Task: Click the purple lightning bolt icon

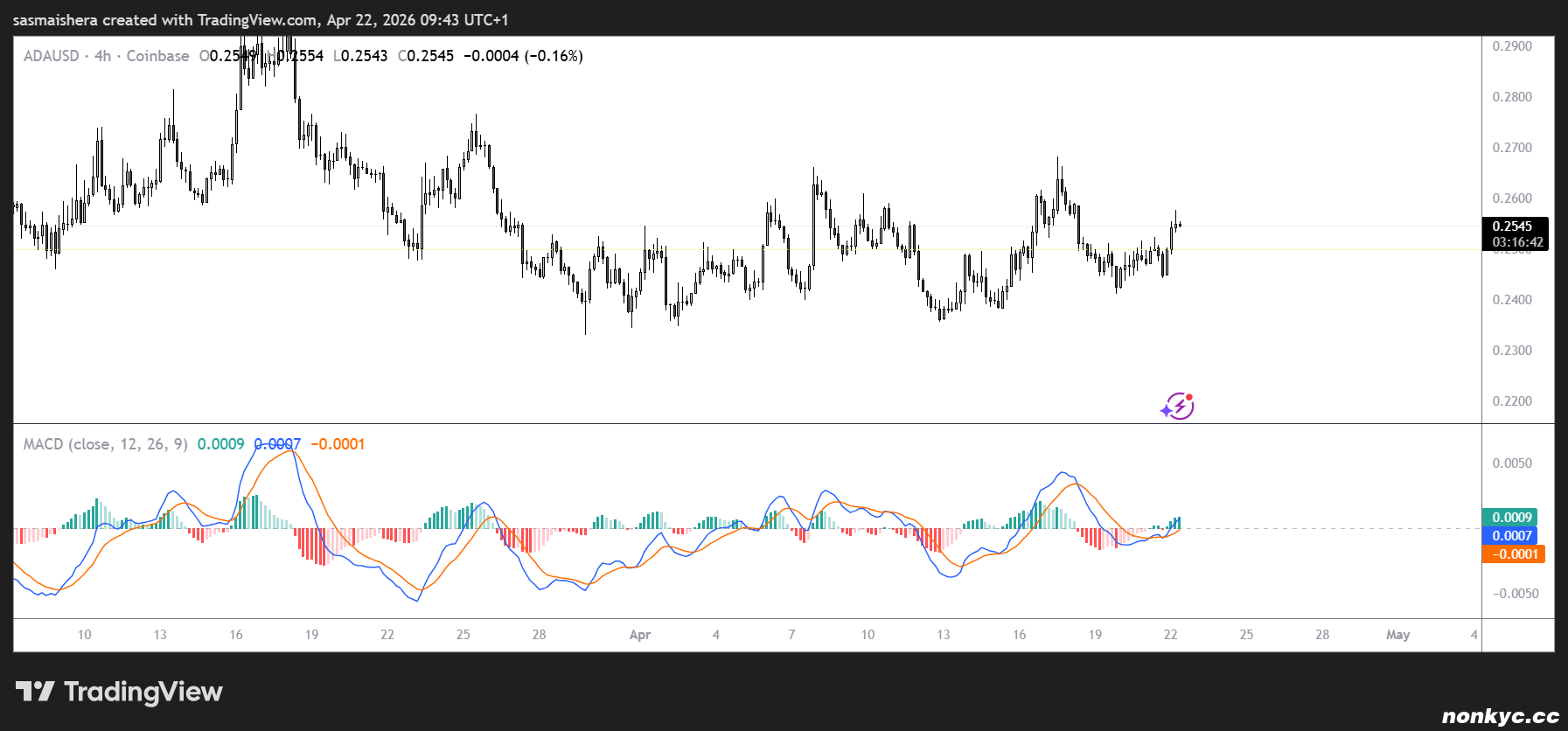Action: click(x=1178, y=406)
